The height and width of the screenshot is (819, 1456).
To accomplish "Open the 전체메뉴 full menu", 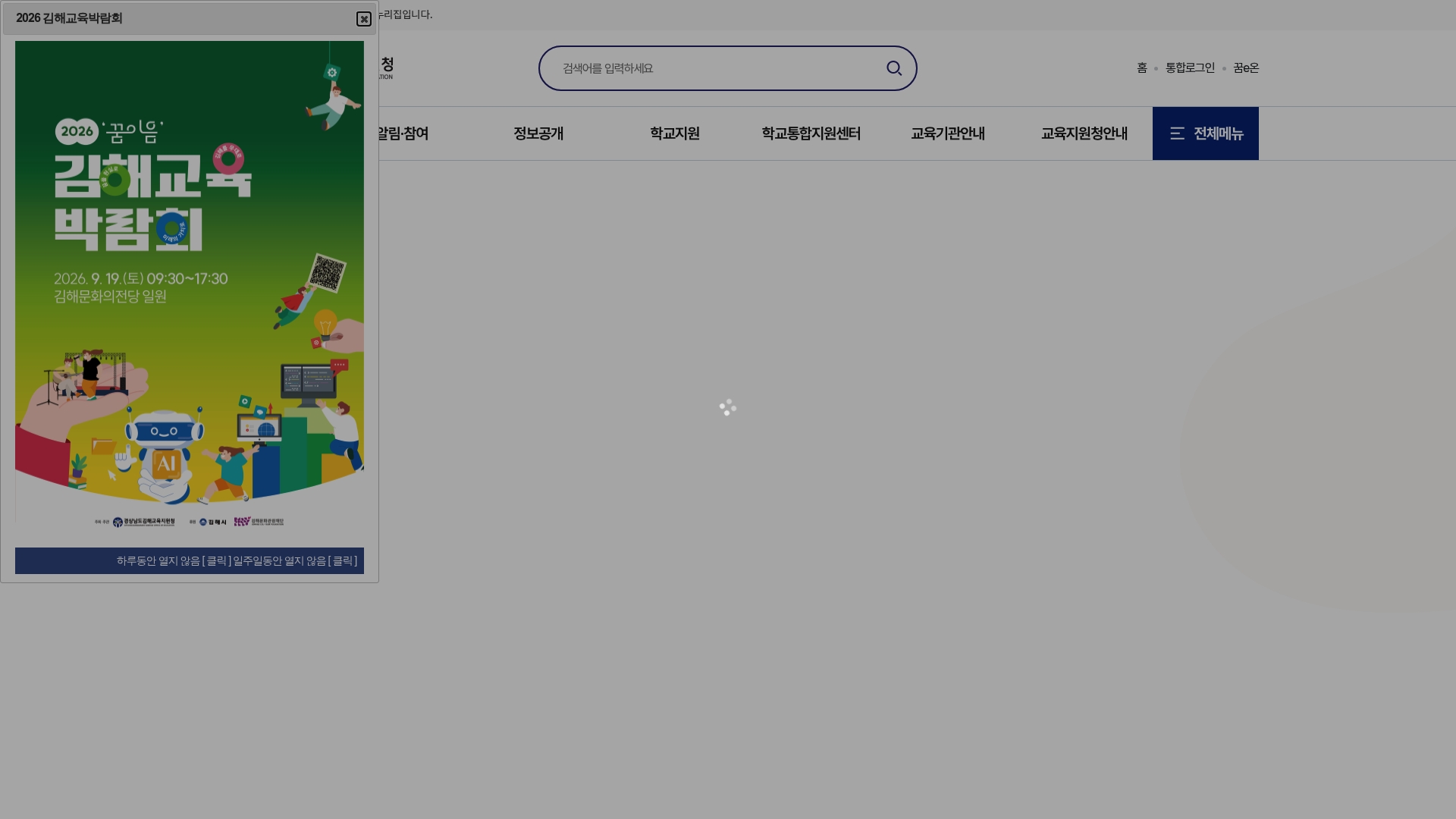I will pos(1206,133).
